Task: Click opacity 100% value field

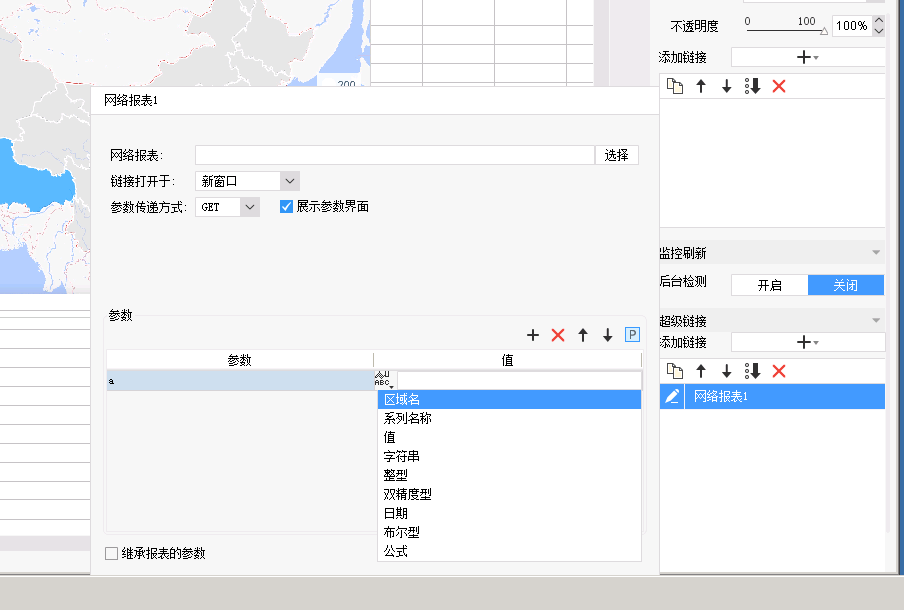Action: pyautogui.click(x=852, y=25)
